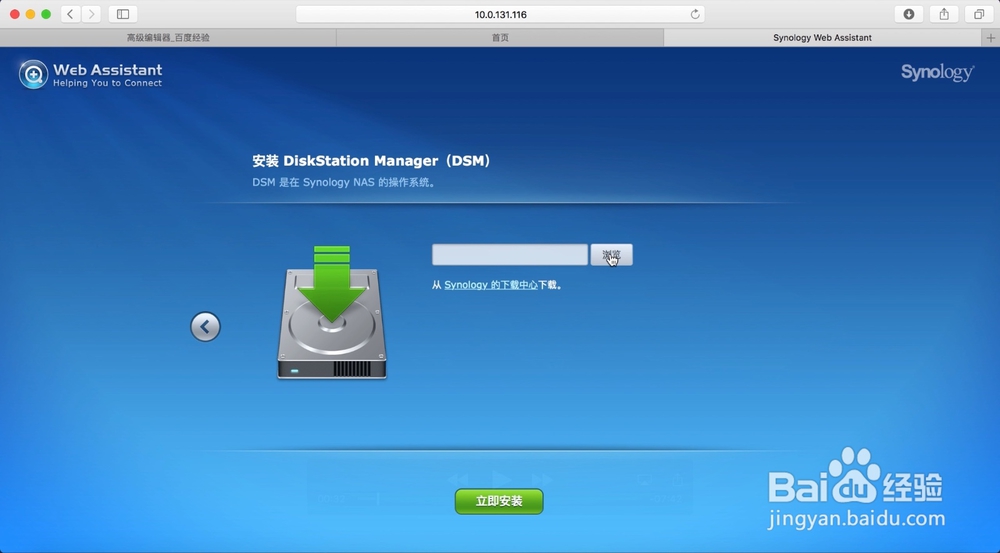Minimize the window with yellow button
This screenshot has width=1000, height=553.
tap(30, 14)
